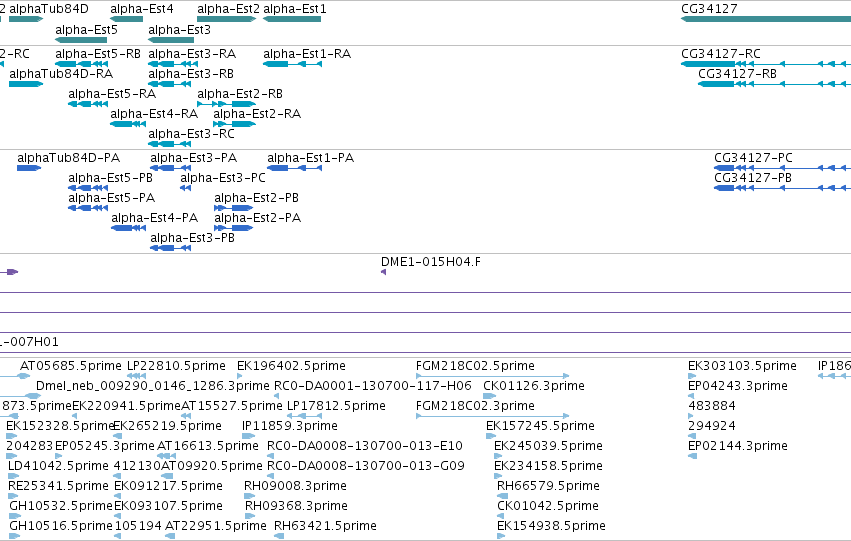Click protein alpha-Est3-PB
Image resolution: width=851 pixels, height=541 pixels.
170,249
